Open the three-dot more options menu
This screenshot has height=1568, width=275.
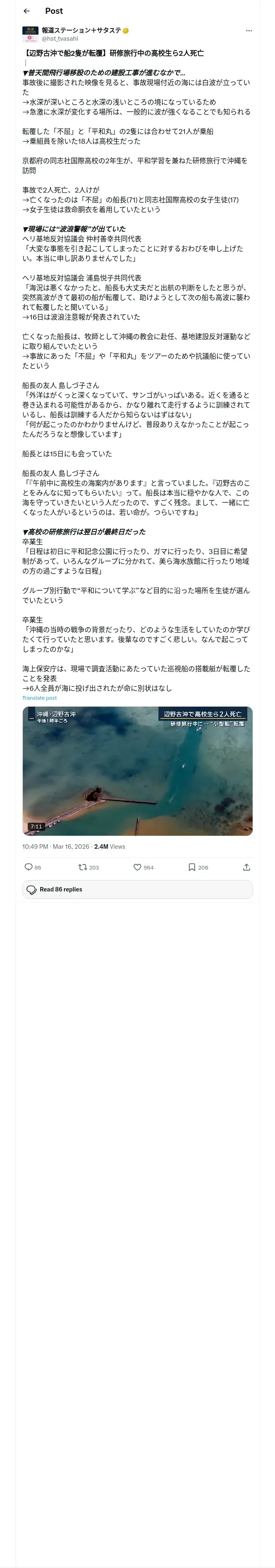[x=249, y=31]
